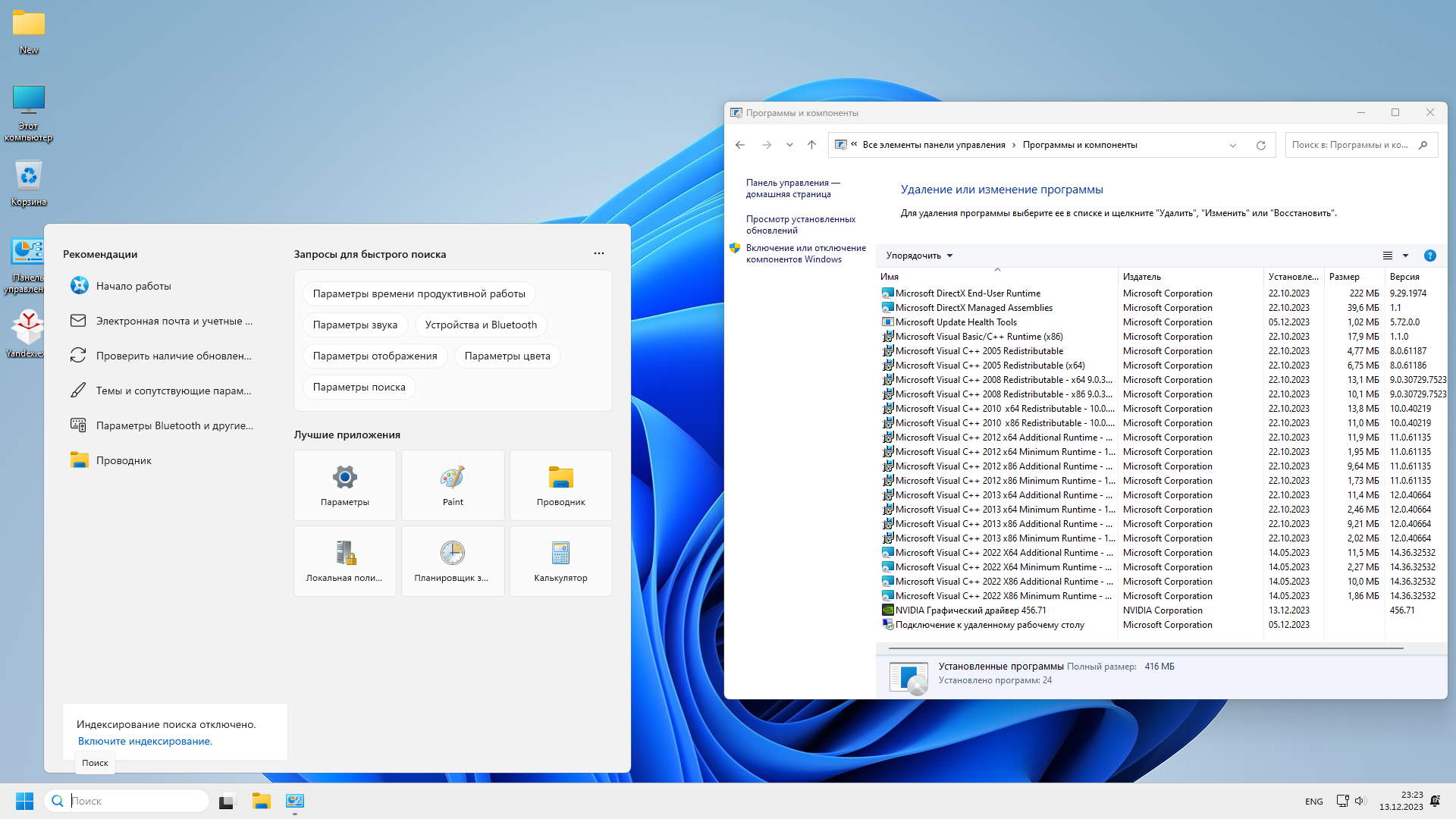
Task: Open Локальная политика безопасности tile
Action: (x=345, y=560)
